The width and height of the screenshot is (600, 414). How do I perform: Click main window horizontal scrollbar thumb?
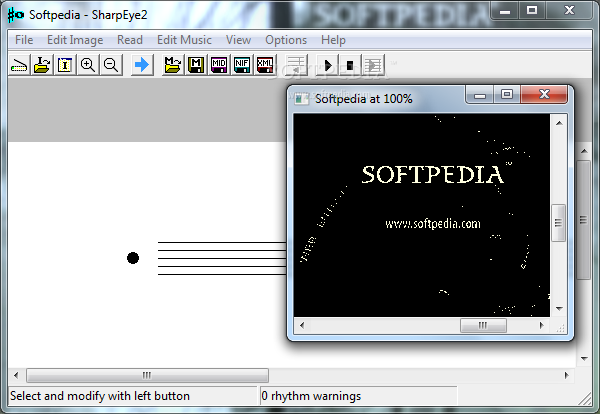coord(147,375)
